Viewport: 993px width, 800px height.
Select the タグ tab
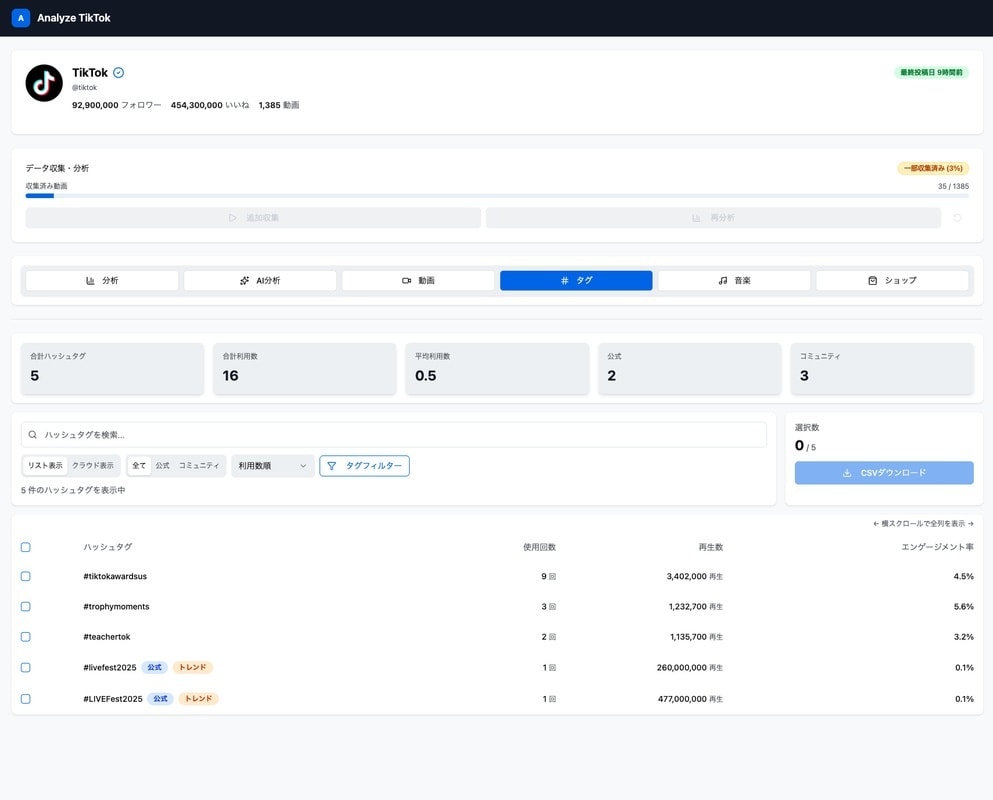point(576,281)
